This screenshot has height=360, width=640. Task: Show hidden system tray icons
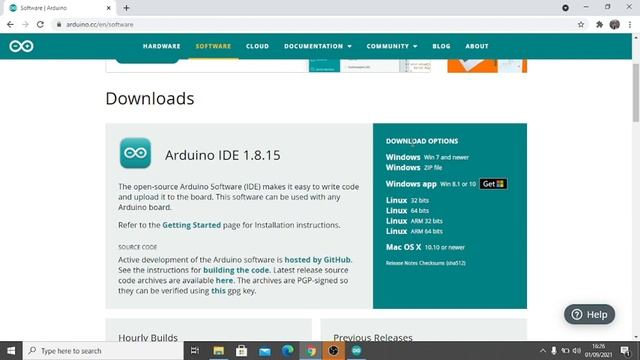coord(542,351)
